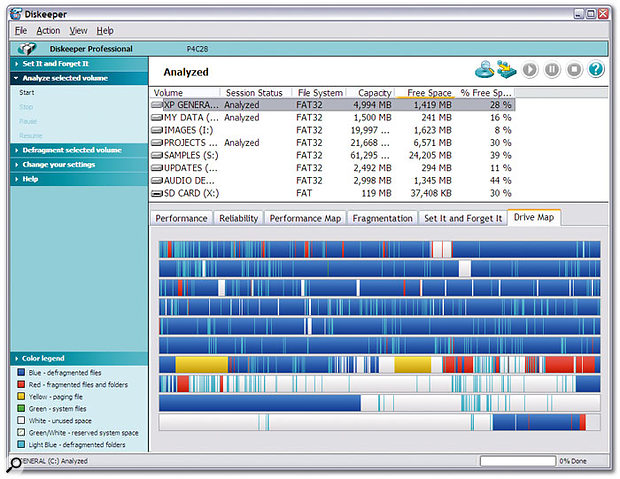The width and height of the screenshot is (620, 479).
Task: Click the Diskeeper Professional logo icon
Action: (x=27, y=49)
